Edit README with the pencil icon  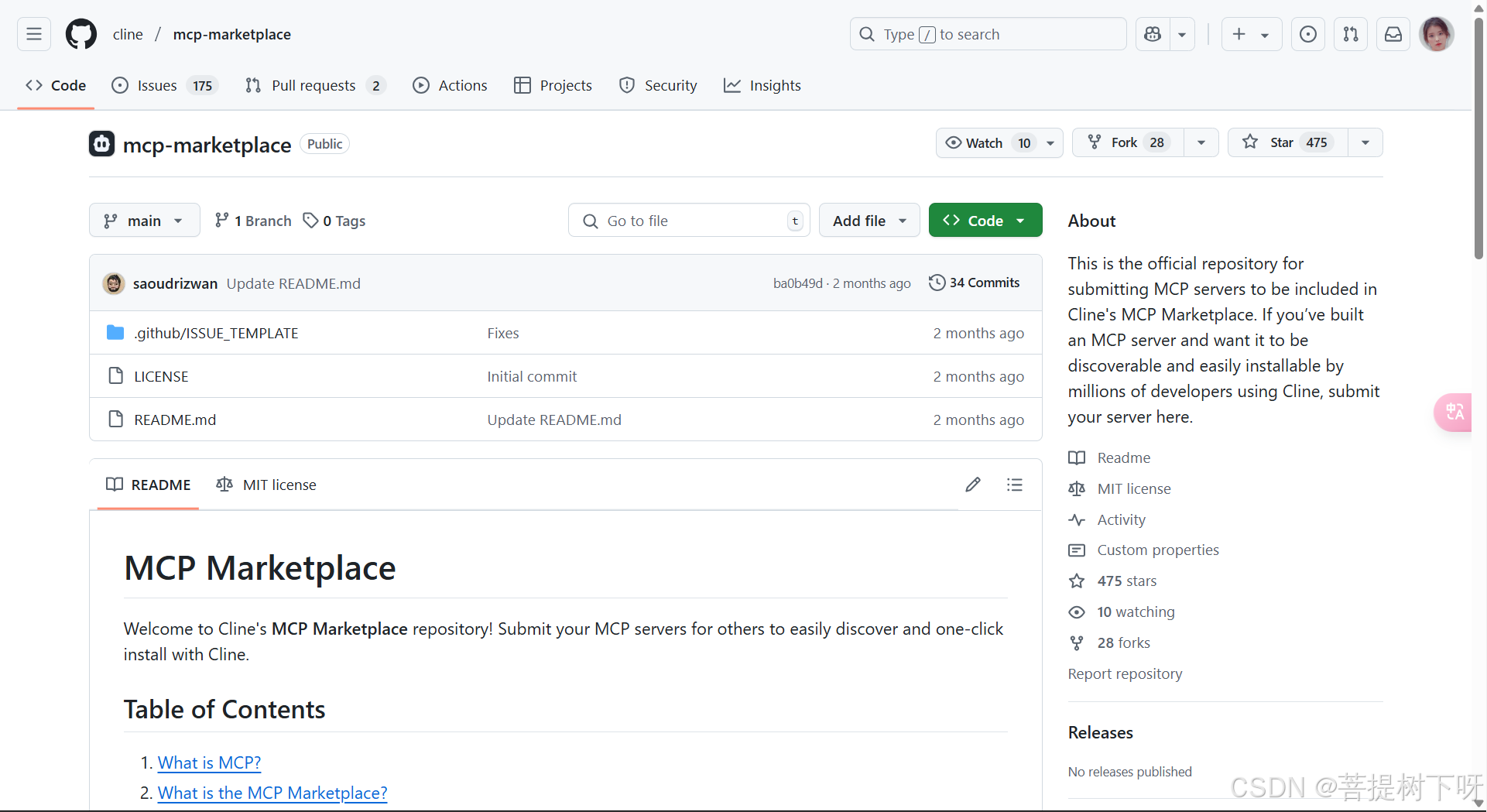coord(973,485)
